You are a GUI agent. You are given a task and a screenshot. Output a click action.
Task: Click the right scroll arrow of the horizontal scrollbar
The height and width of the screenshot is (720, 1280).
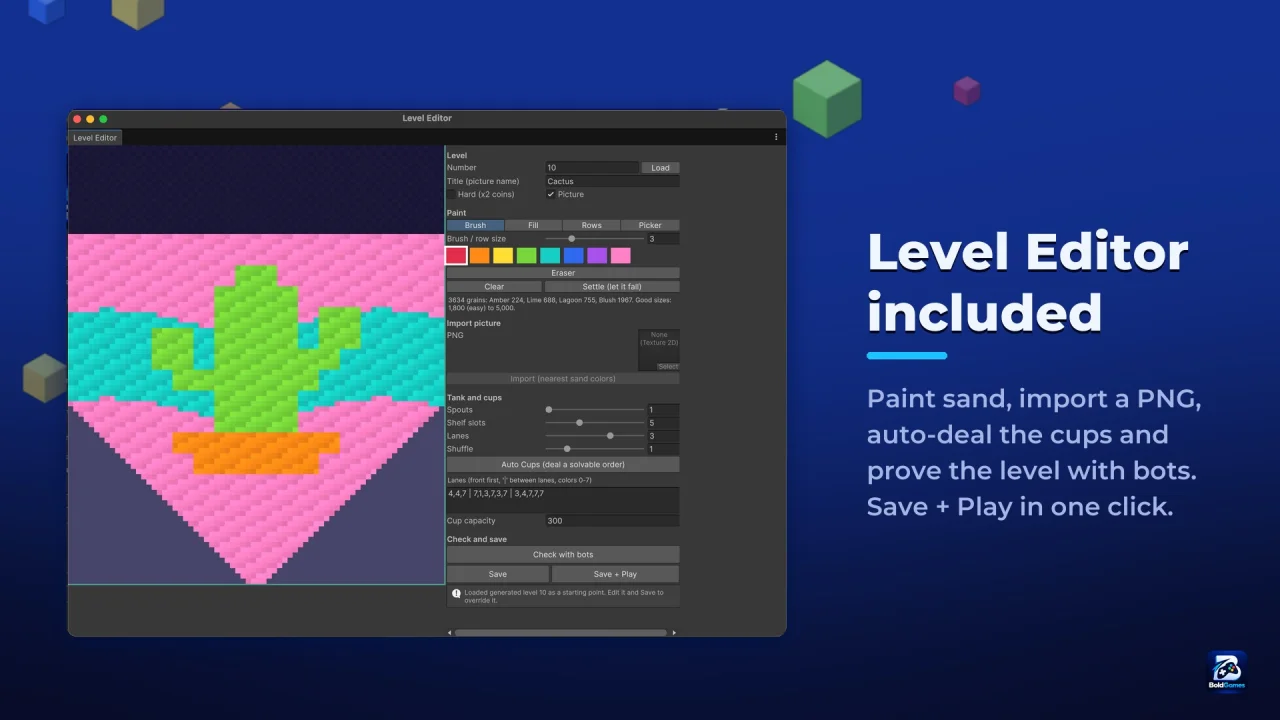pyautogui.click(x=674, y=633)
